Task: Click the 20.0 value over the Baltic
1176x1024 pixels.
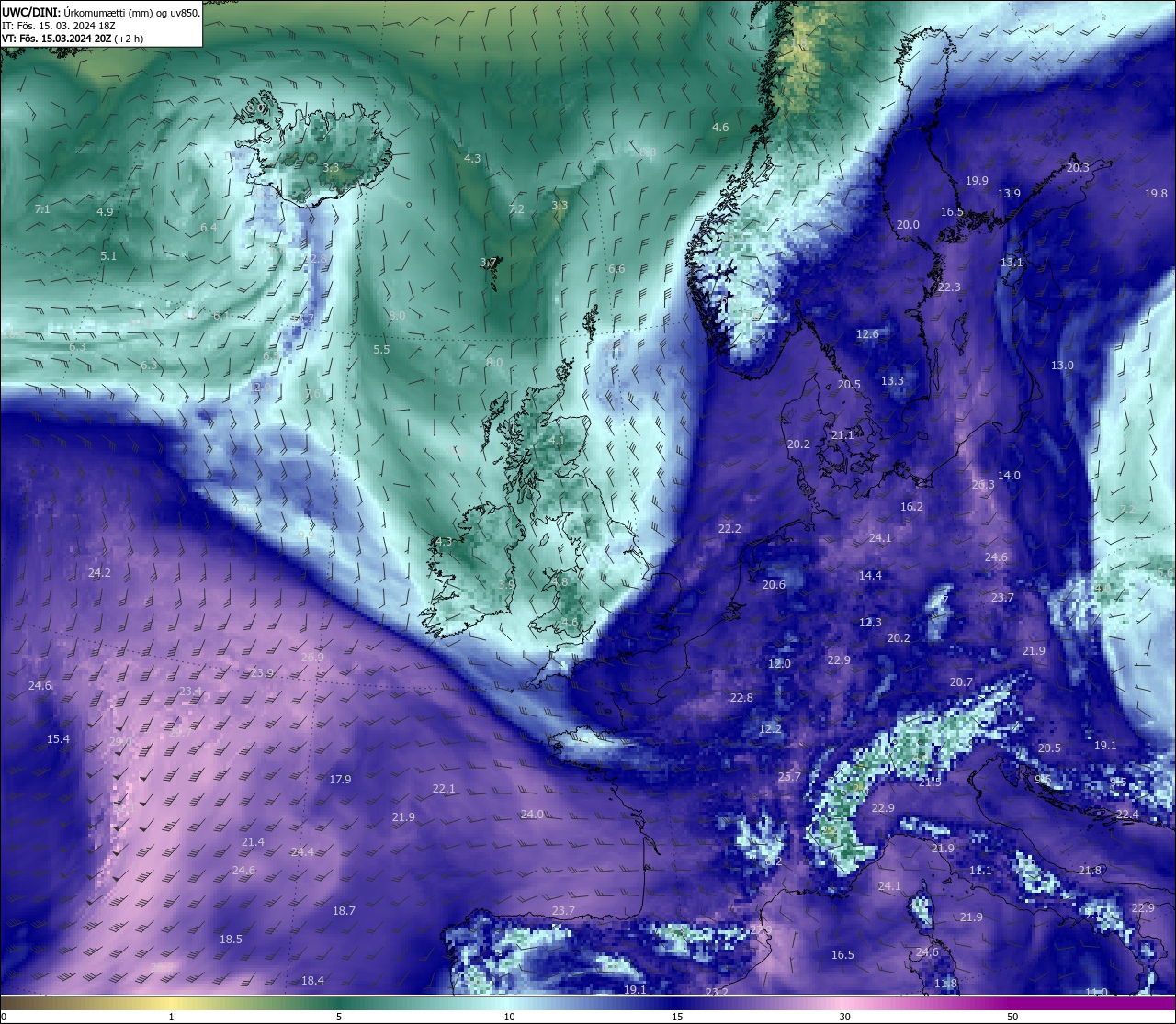Action: [908, 225]
